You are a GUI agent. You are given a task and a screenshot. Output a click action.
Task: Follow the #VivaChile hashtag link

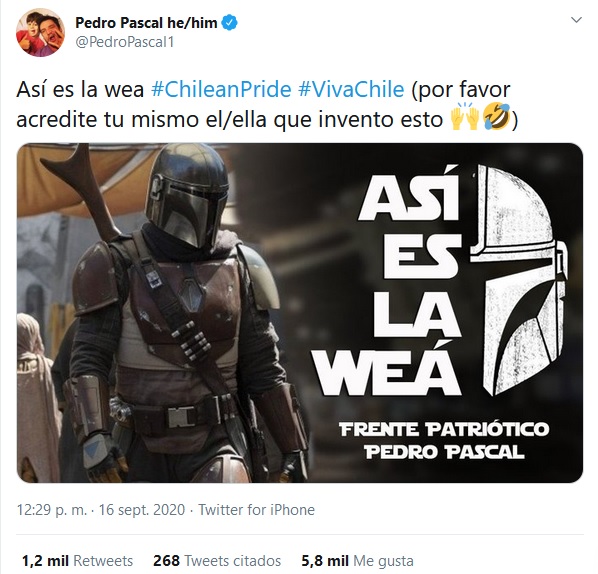(x=351, y=90)
